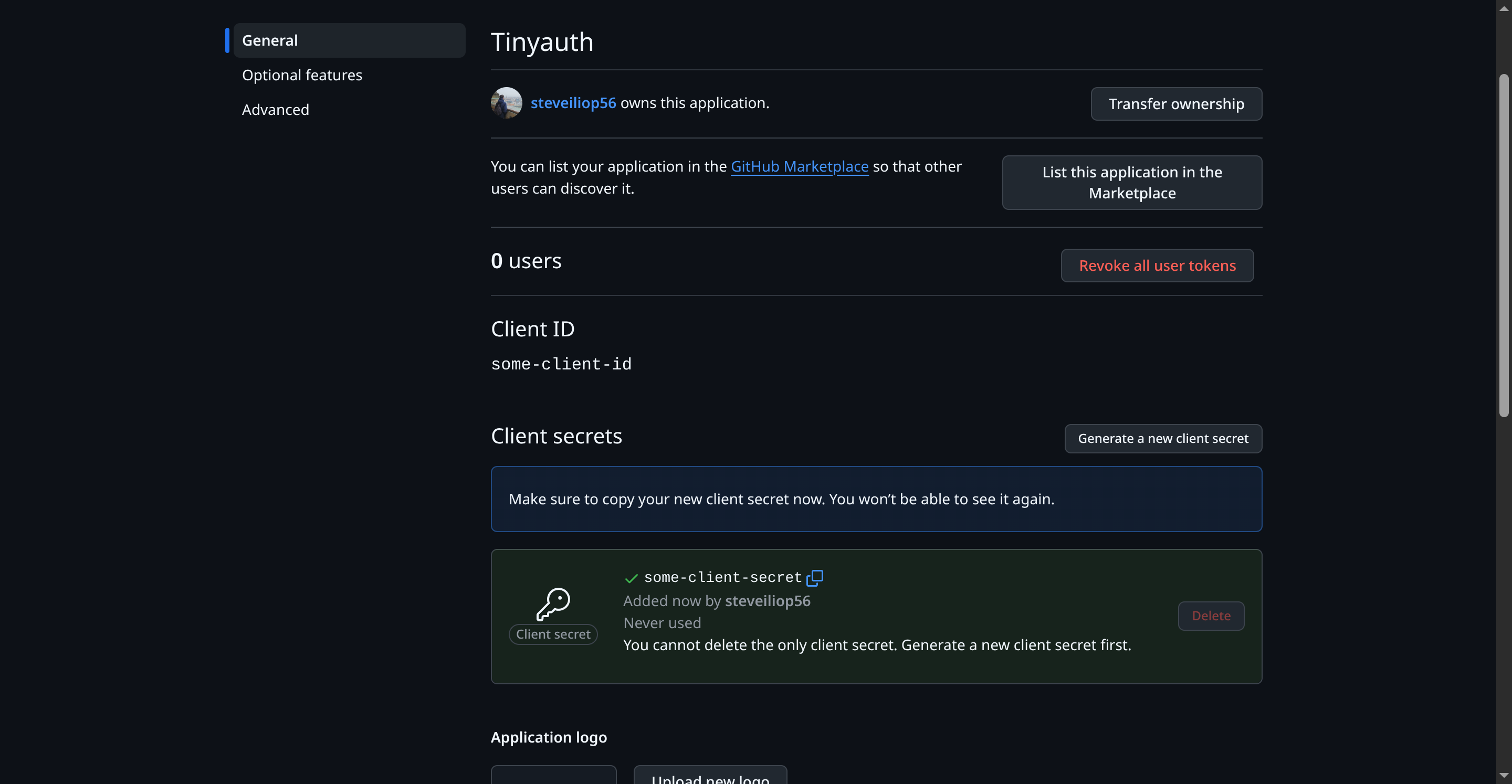Click steveiliop56's avatar image
1512x784 pixels.
[506, 103]
